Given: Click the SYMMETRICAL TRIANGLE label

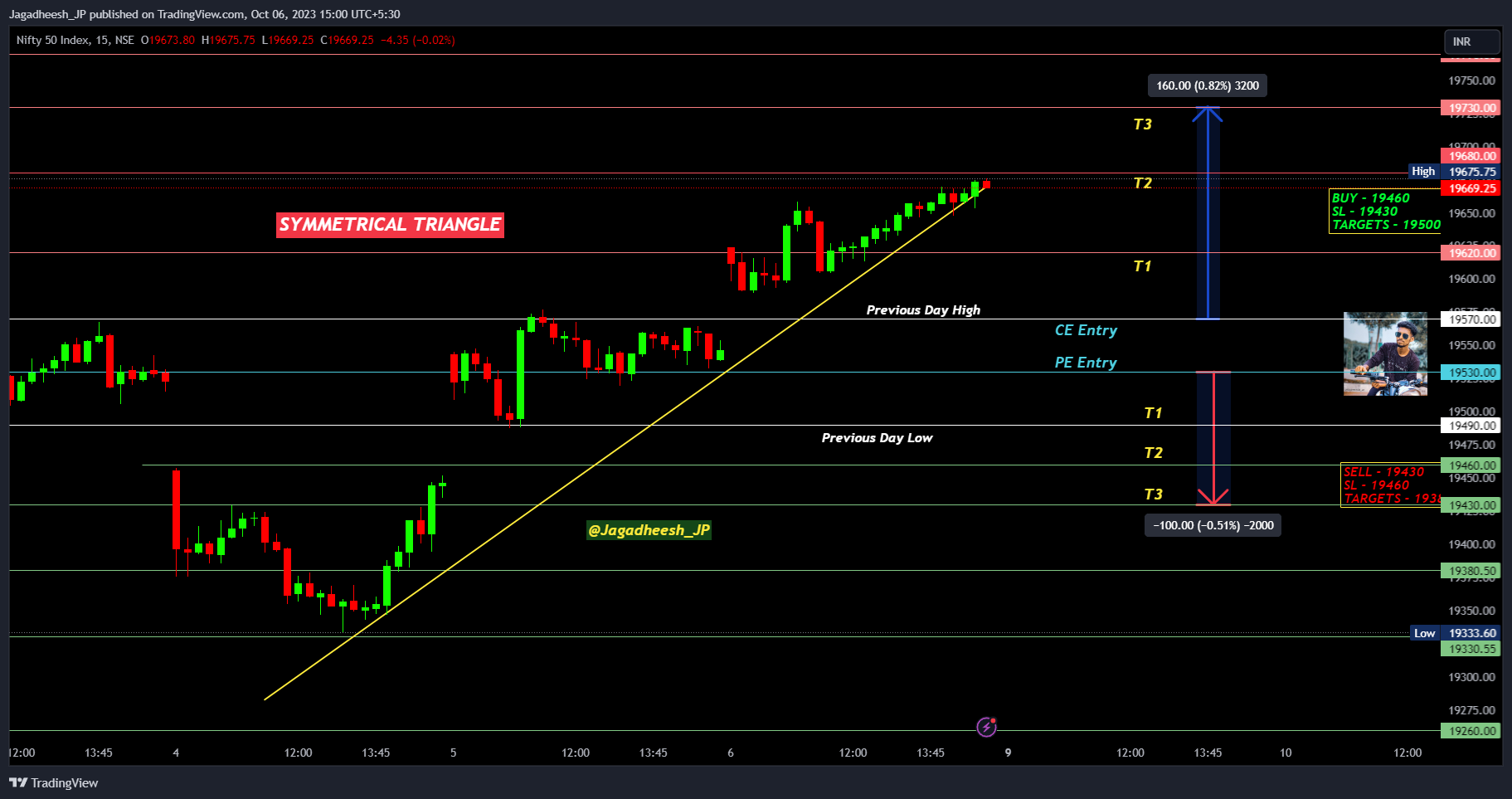Looking at the screenshot, I should (x=390, y=225).
